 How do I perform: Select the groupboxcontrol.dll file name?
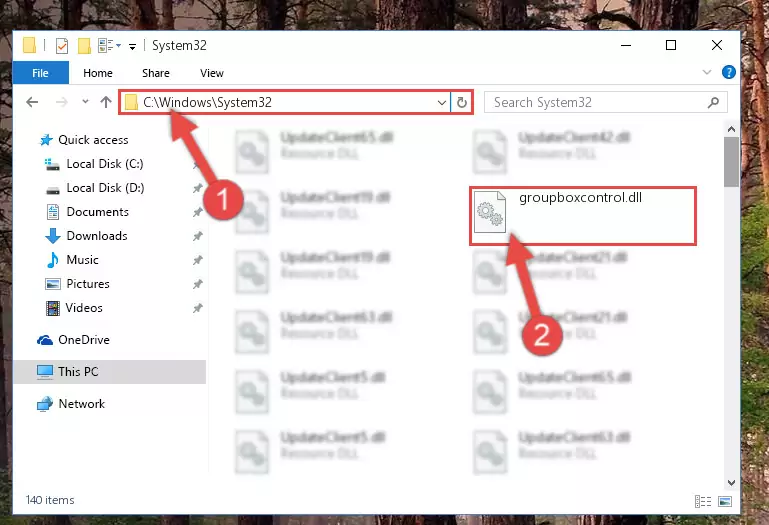pyautogui.click(x=580, y=198)
